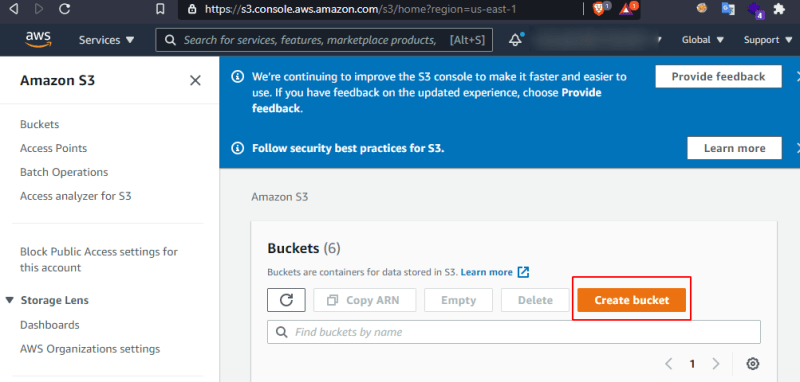Expand the Services dropdown menu
The image size is (800, 382).
click(x=107, y=40)
